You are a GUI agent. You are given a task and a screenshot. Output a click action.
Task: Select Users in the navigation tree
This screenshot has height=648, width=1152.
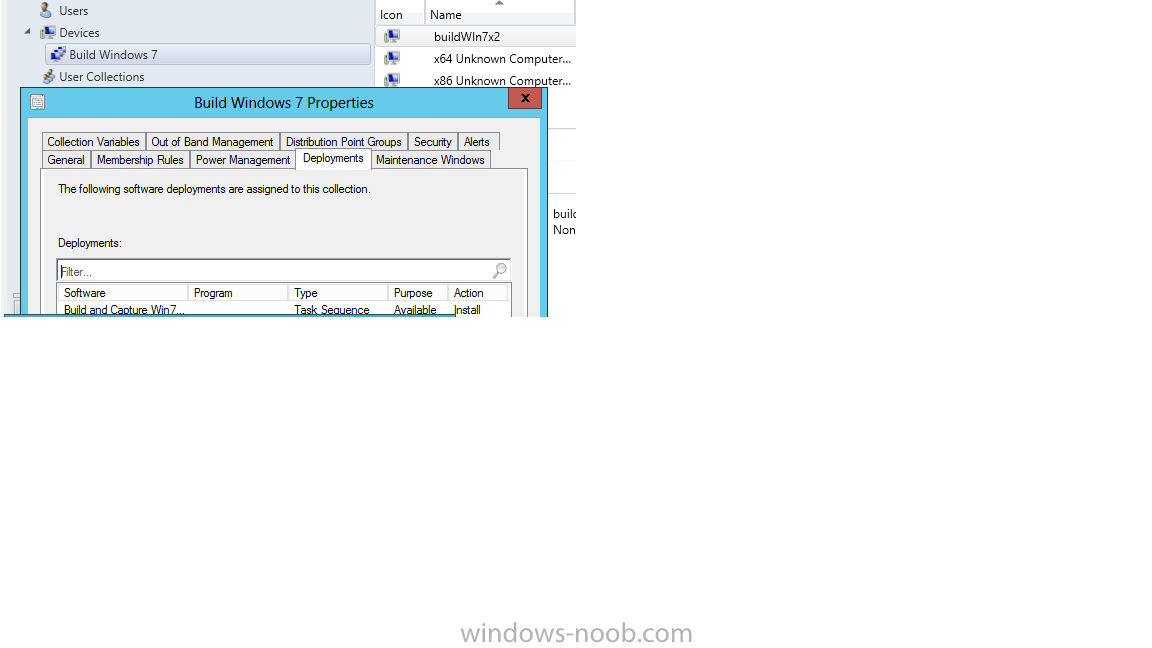click(73, 10)
